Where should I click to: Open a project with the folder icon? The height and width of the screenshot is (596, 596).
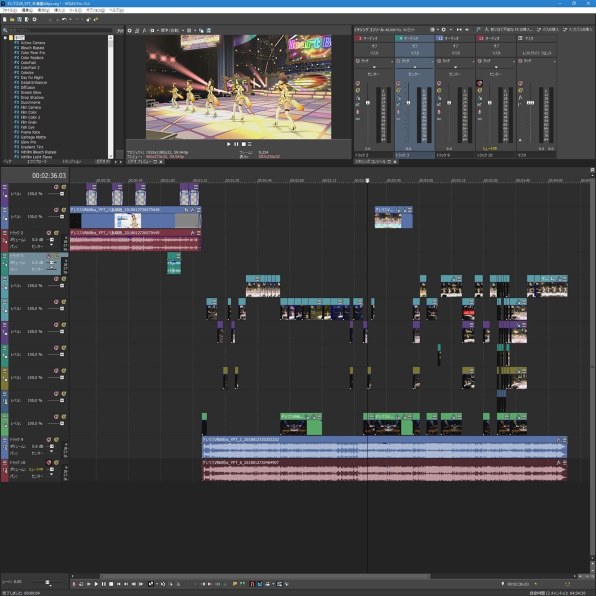(x=12, y=19)
